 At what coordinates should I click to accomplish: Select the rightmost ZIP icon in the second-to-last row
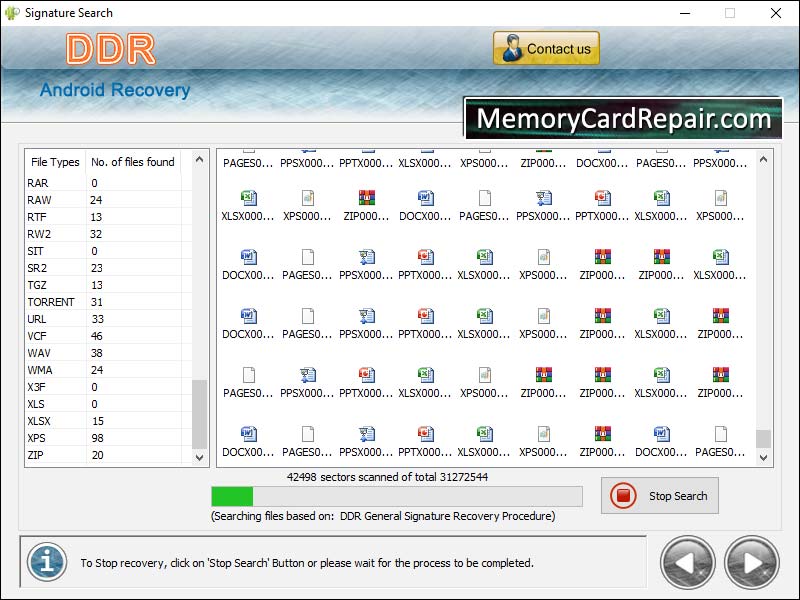click(x=720, y=375)
